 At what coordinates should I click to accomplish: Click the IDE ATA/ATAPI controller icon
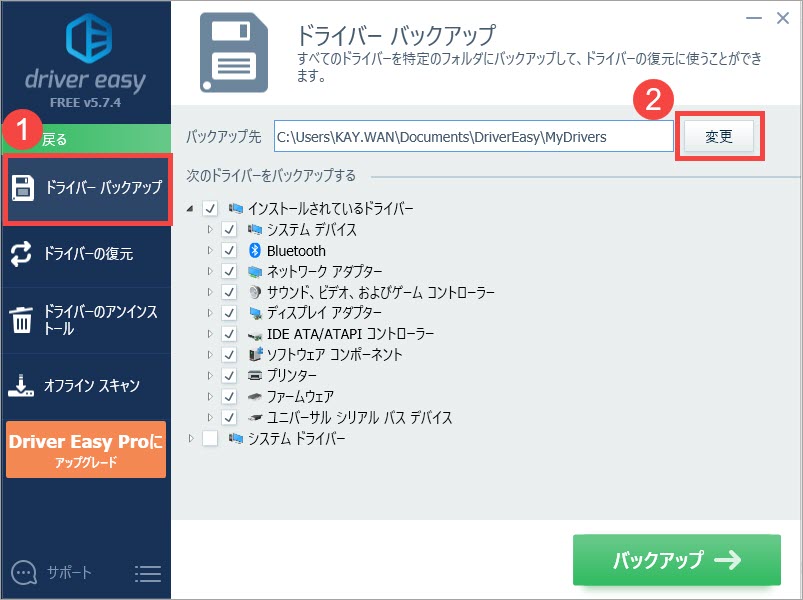click(255, 335)
